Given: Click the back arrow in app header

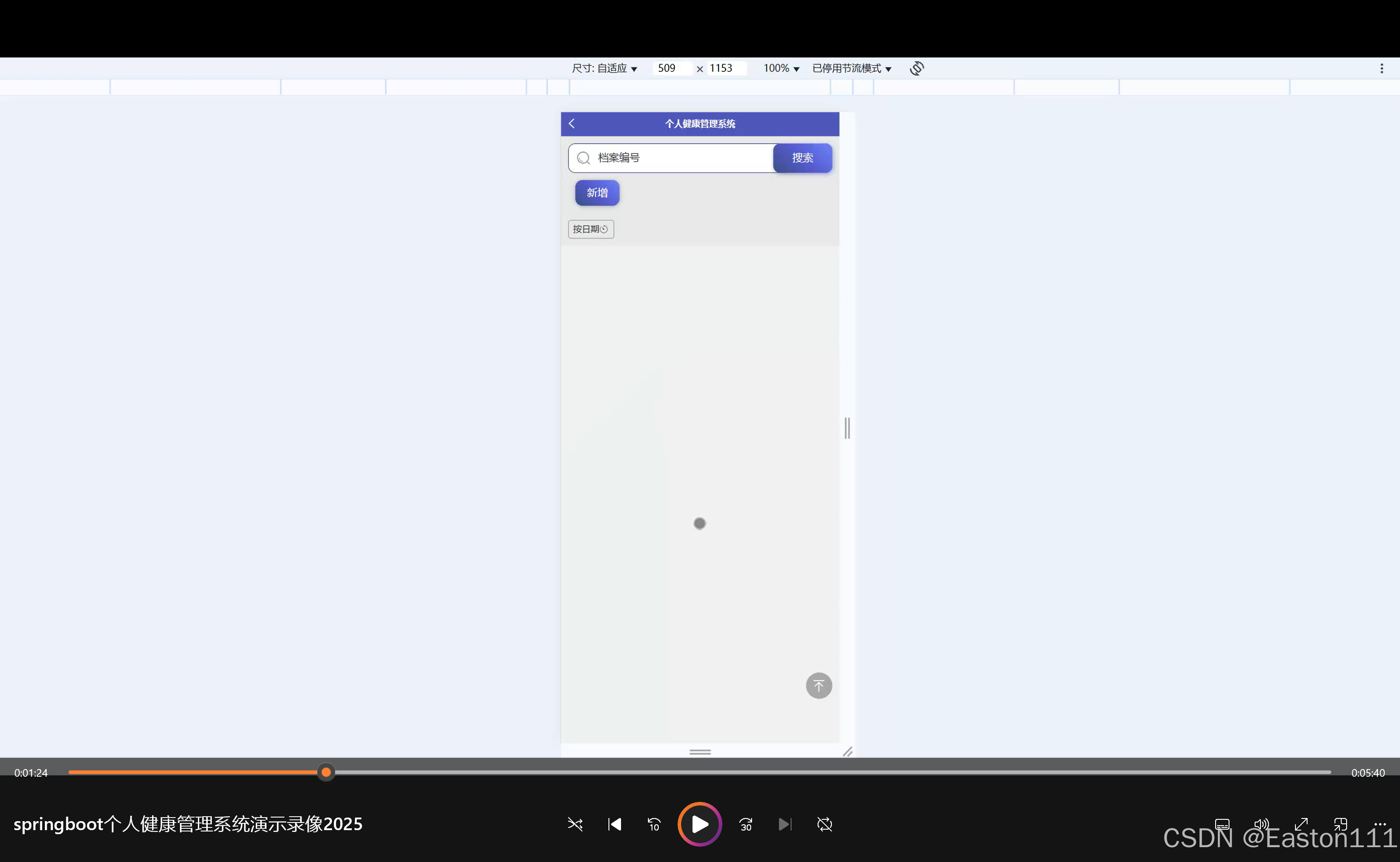Looking at the screenshot, I should [x=572, y=124].
